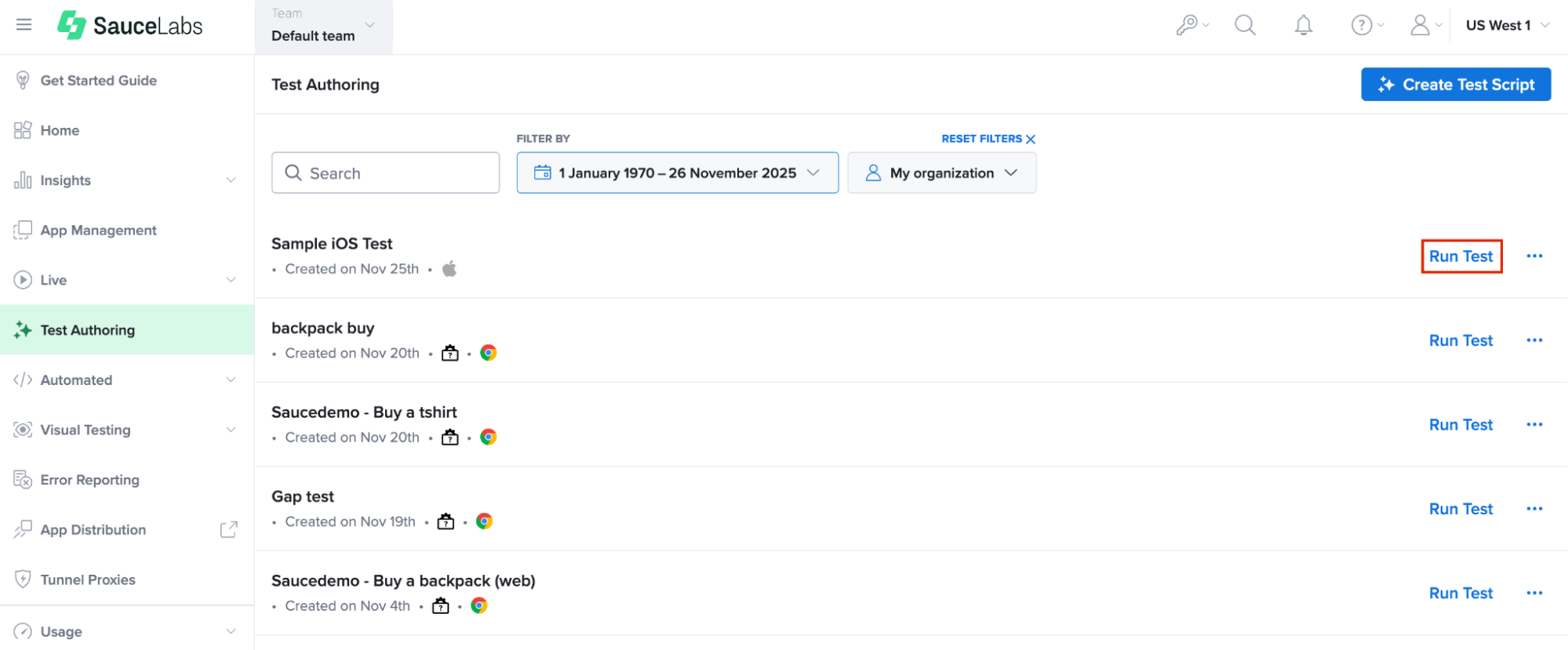
Task: Click the SauceLabs logo
Action: [x=130, y=25]
